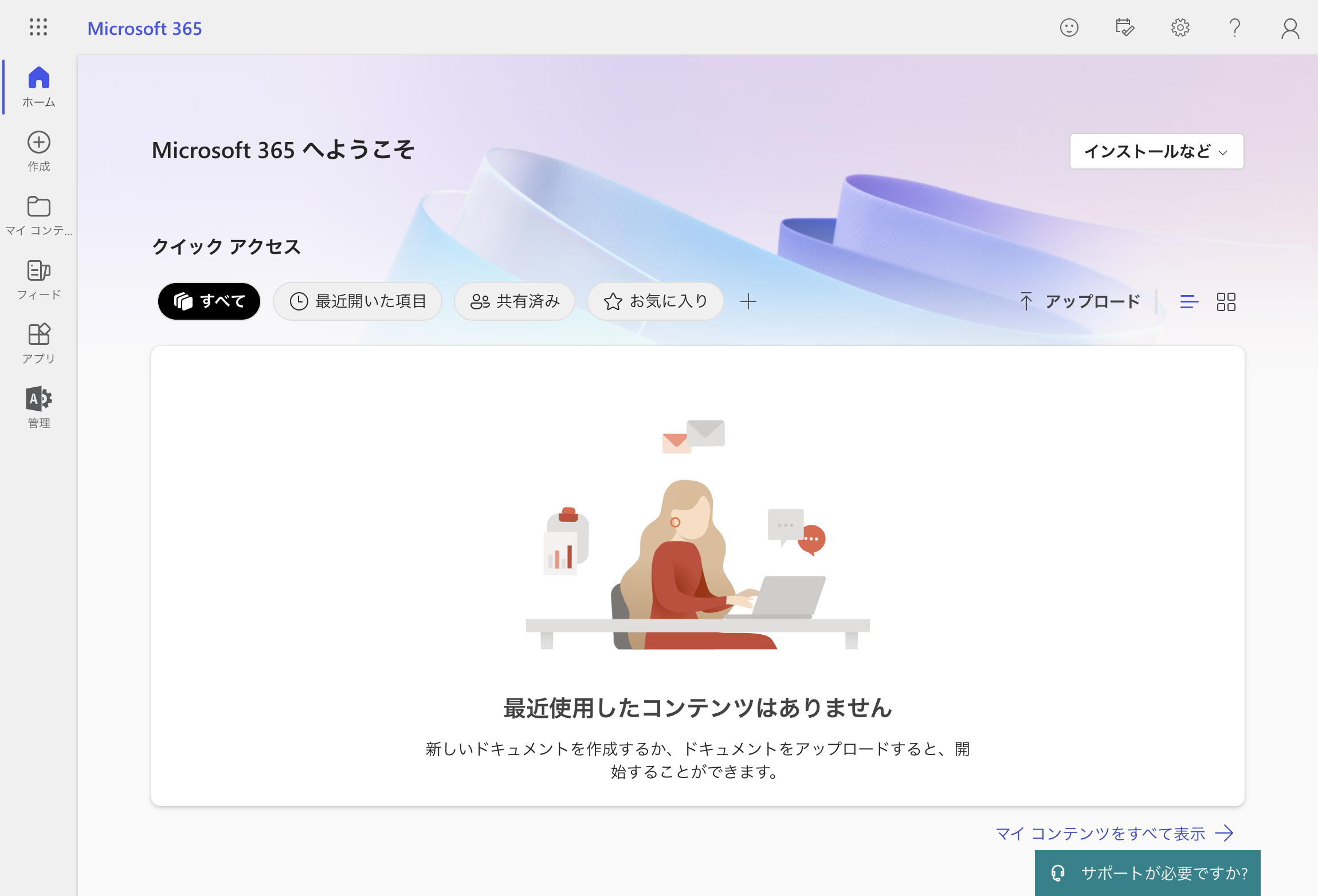
Task: Open the フィード sidebar icon
Action: pos(39,270)
